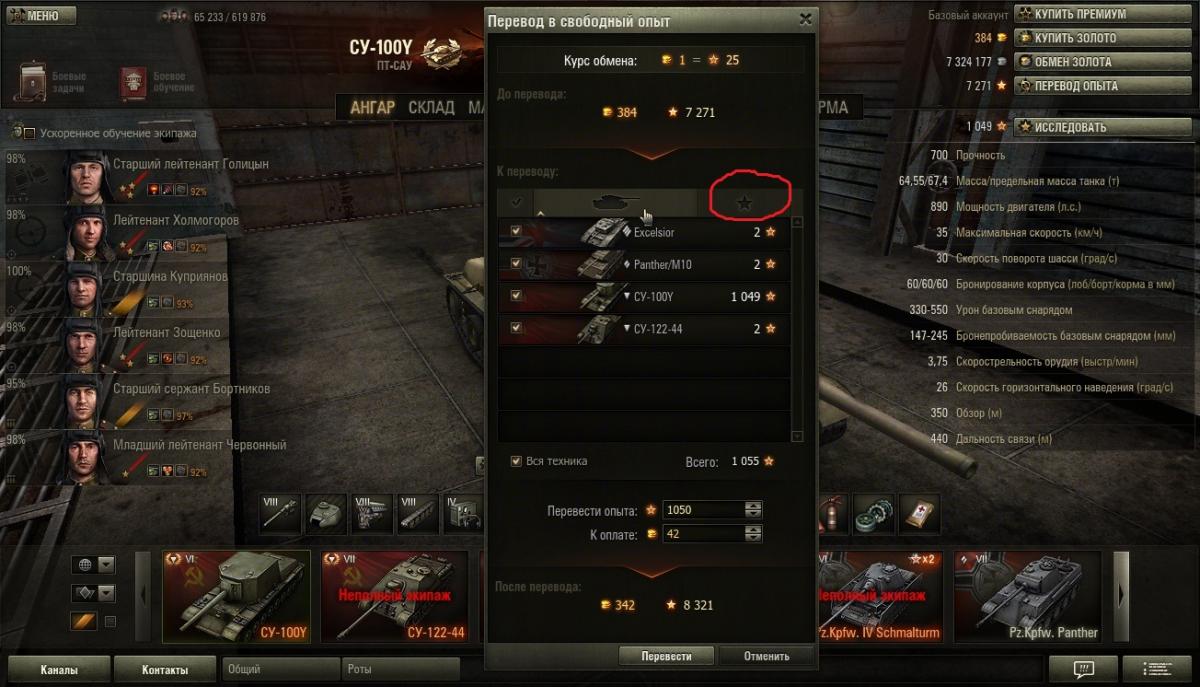The width and height of the screenshot is (1200, 687).
Task: Decrease the К оплате stepper value
Action: coord(754,539)
